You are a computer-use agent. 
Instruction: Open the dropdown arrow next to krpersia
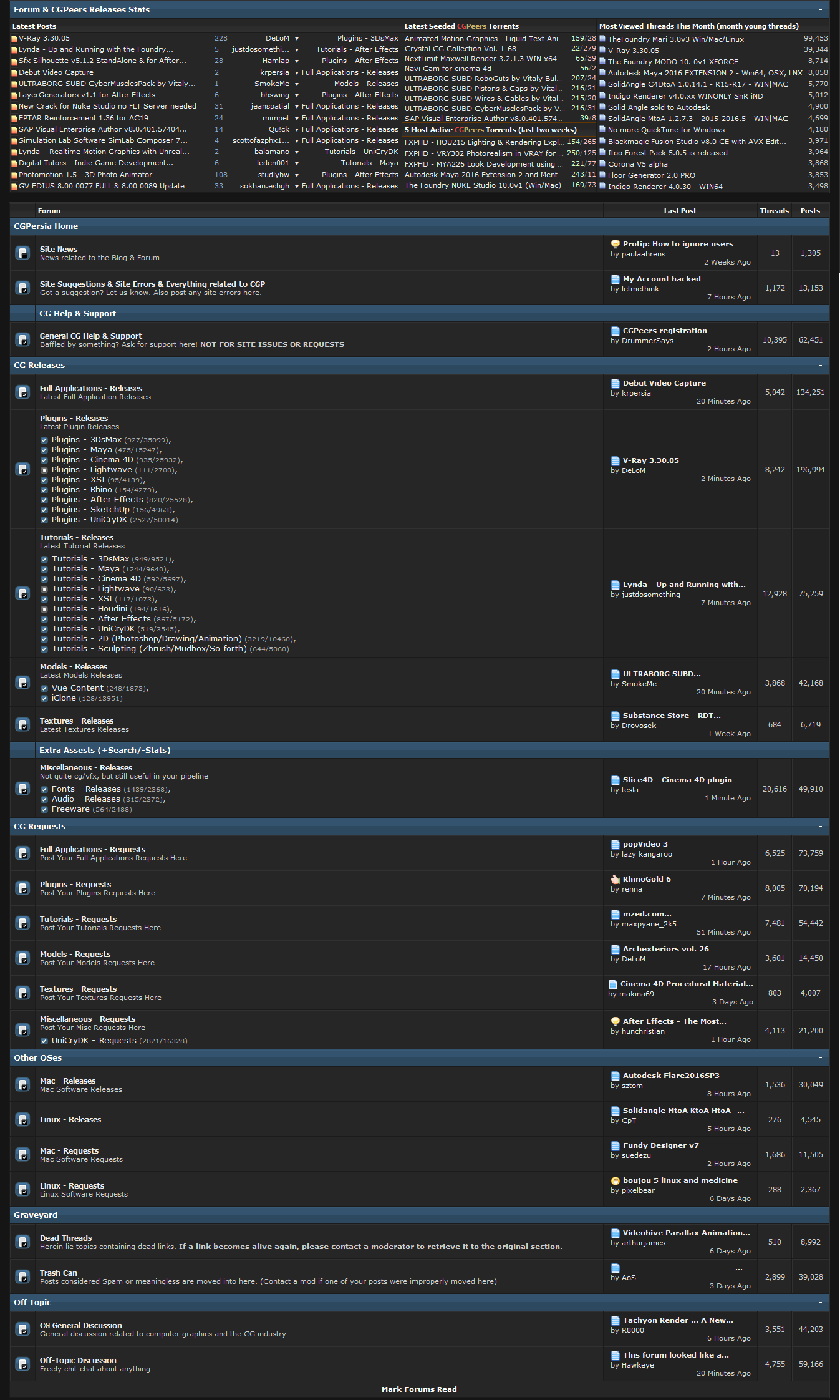click(297, 73)
